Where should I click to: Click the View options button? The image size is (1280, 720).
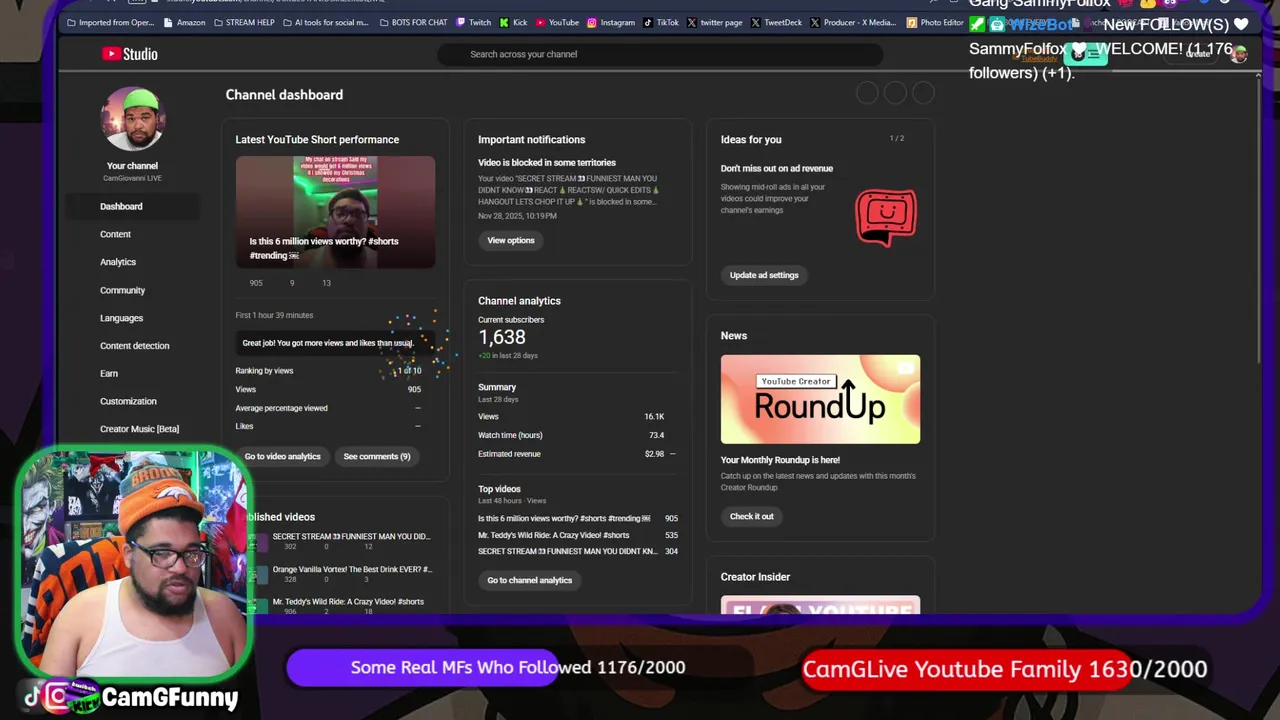[x=511, y=240]
